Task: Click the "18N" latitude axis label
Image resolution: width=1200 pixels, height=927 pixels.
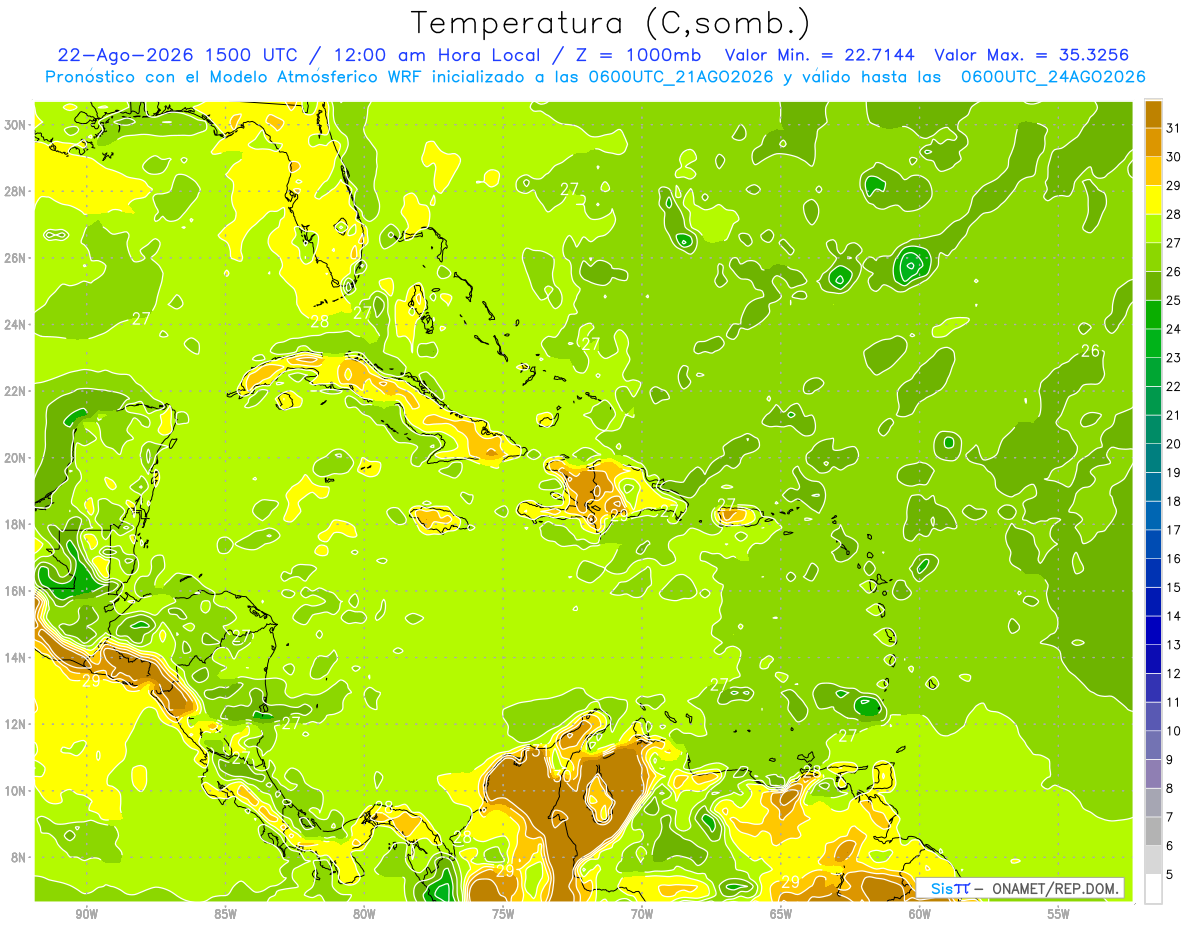Action: (x=14, y=524)
